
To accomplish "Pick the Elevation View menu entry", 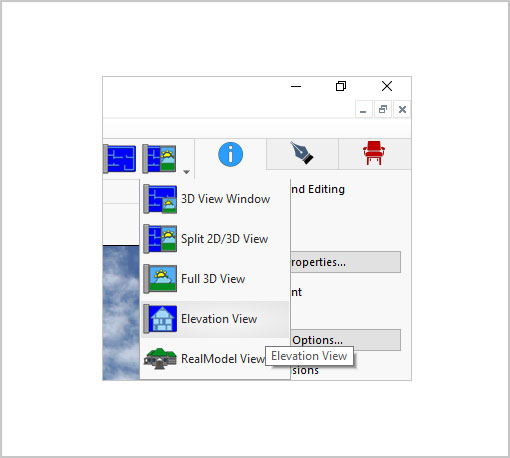I will click(x=215, y=319).
